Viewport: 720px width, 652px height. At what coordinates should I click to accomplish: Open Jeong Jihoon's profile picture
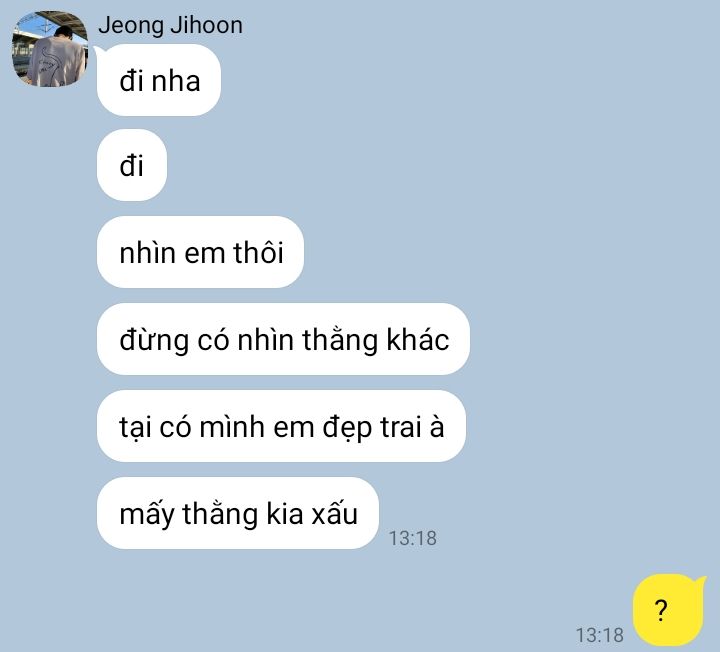pyautogui.click(x=50, y=49)
